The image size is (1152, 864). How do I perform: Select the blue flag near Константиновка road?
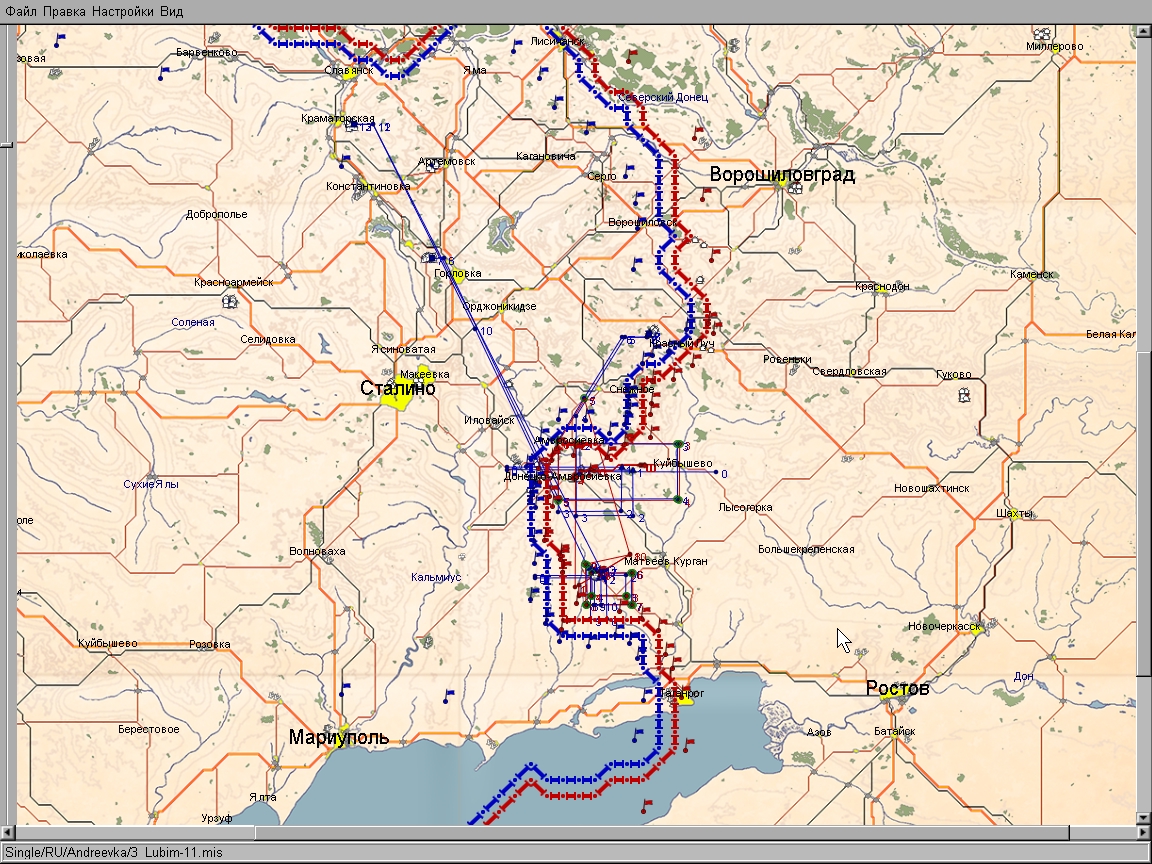coord(344,160)
